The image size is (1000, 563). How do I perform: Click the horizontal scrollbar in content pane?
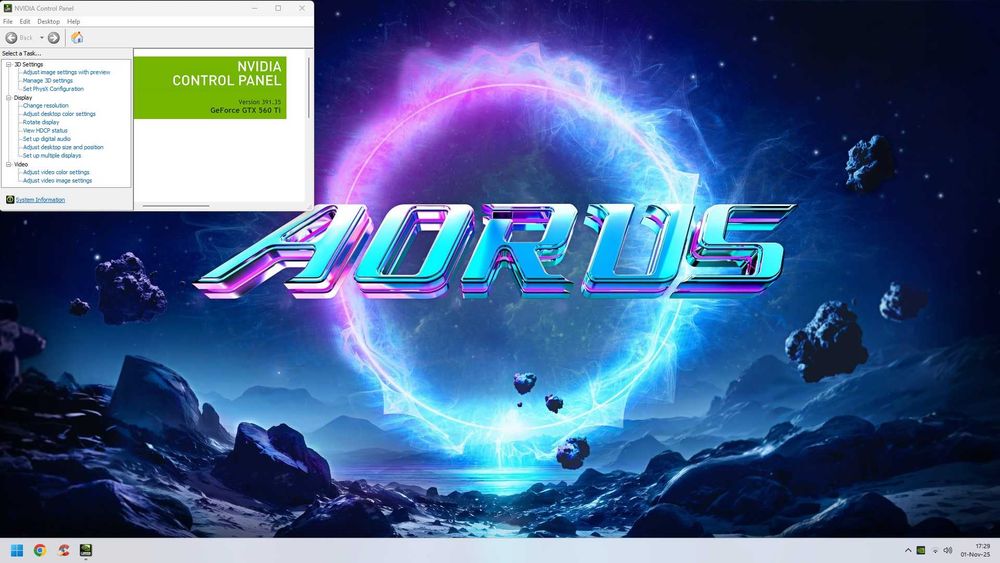point(176,206)
